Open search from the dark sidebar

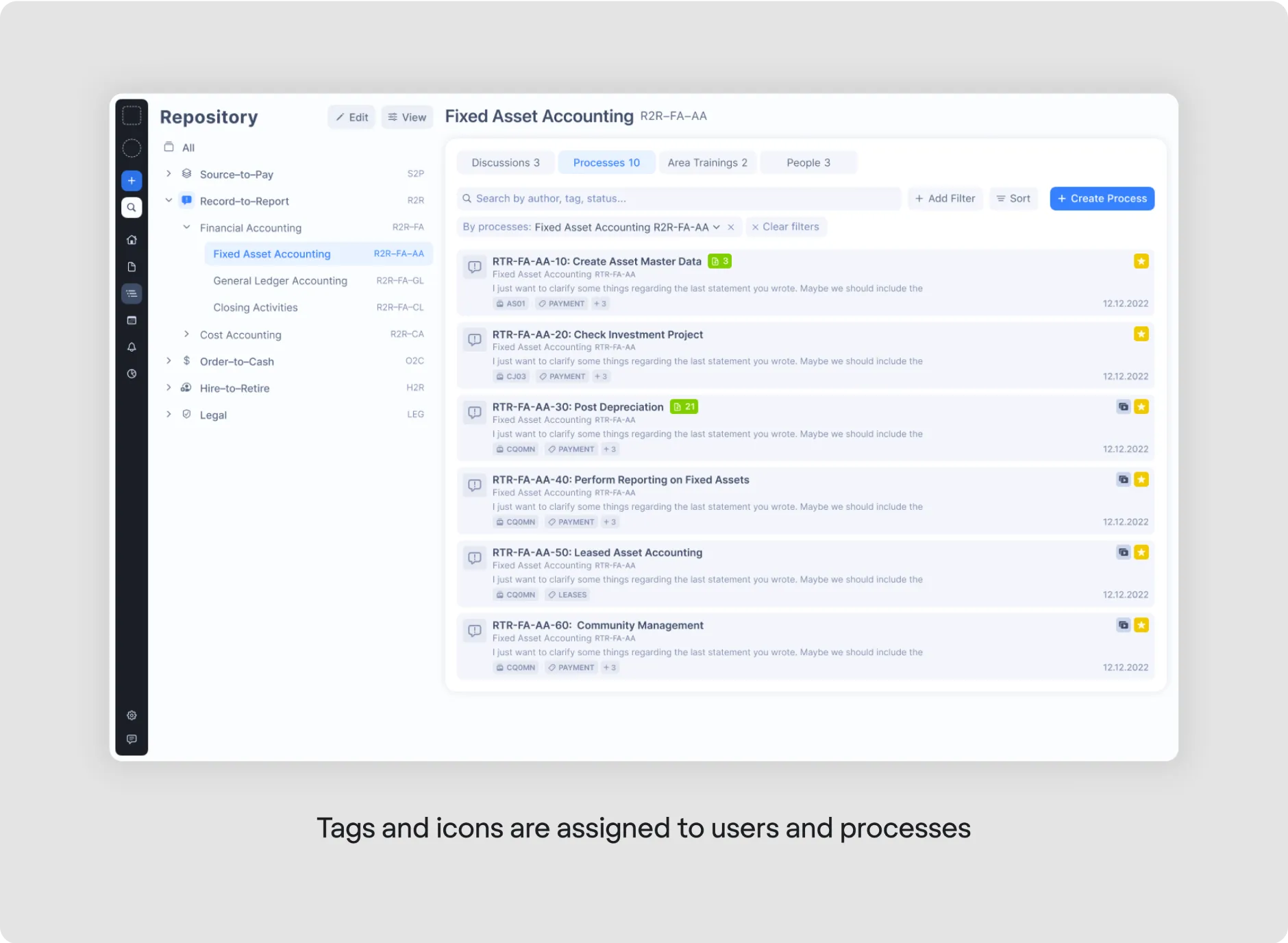(x=132, y=207)
